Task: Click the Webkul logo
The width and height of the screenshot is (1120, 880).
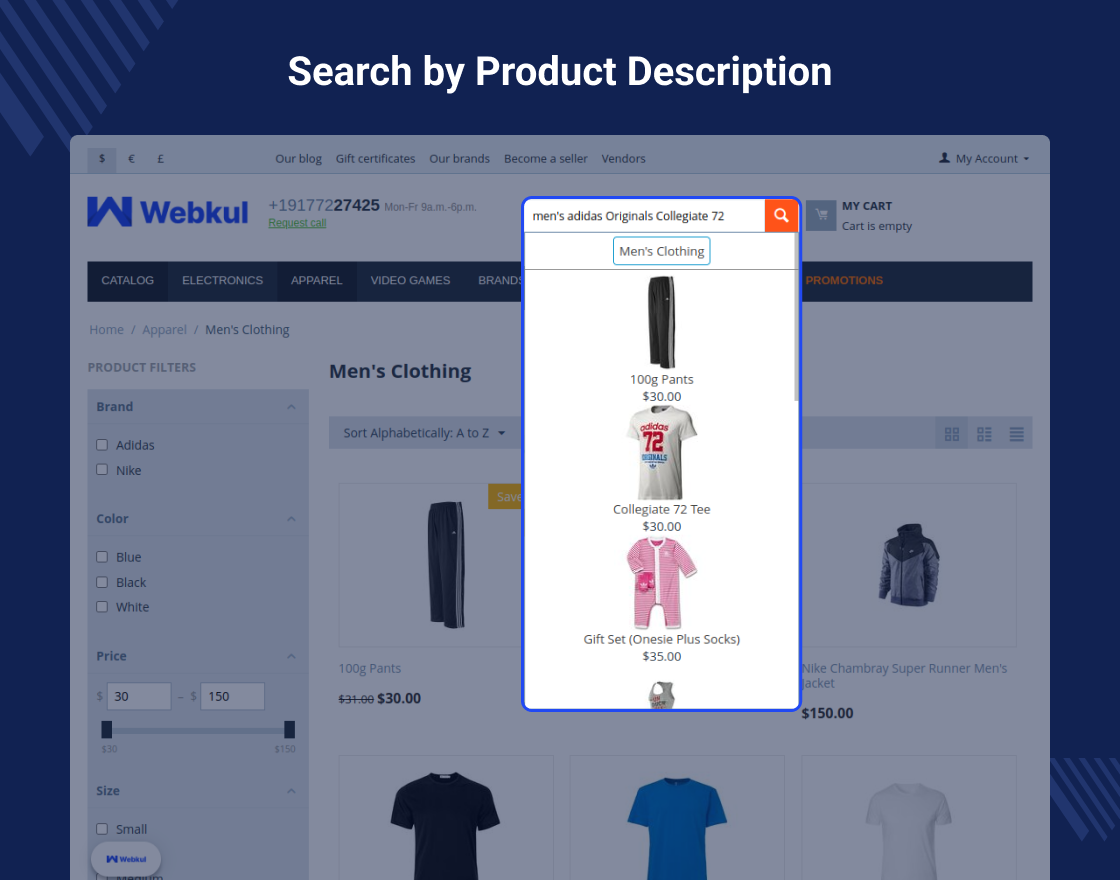Action: click(x=168, y=212)
